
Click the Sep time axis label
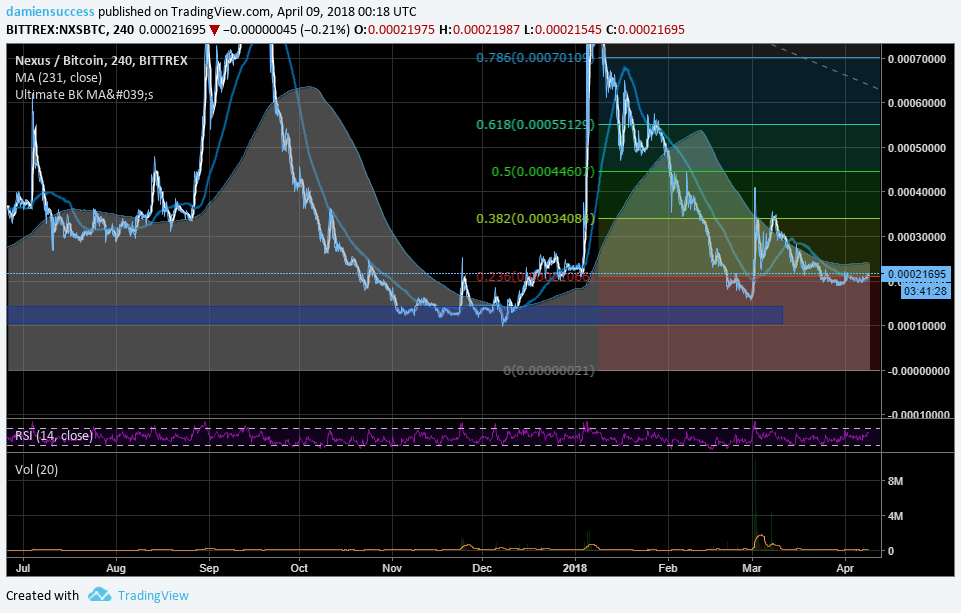click(x=209, y=568)
